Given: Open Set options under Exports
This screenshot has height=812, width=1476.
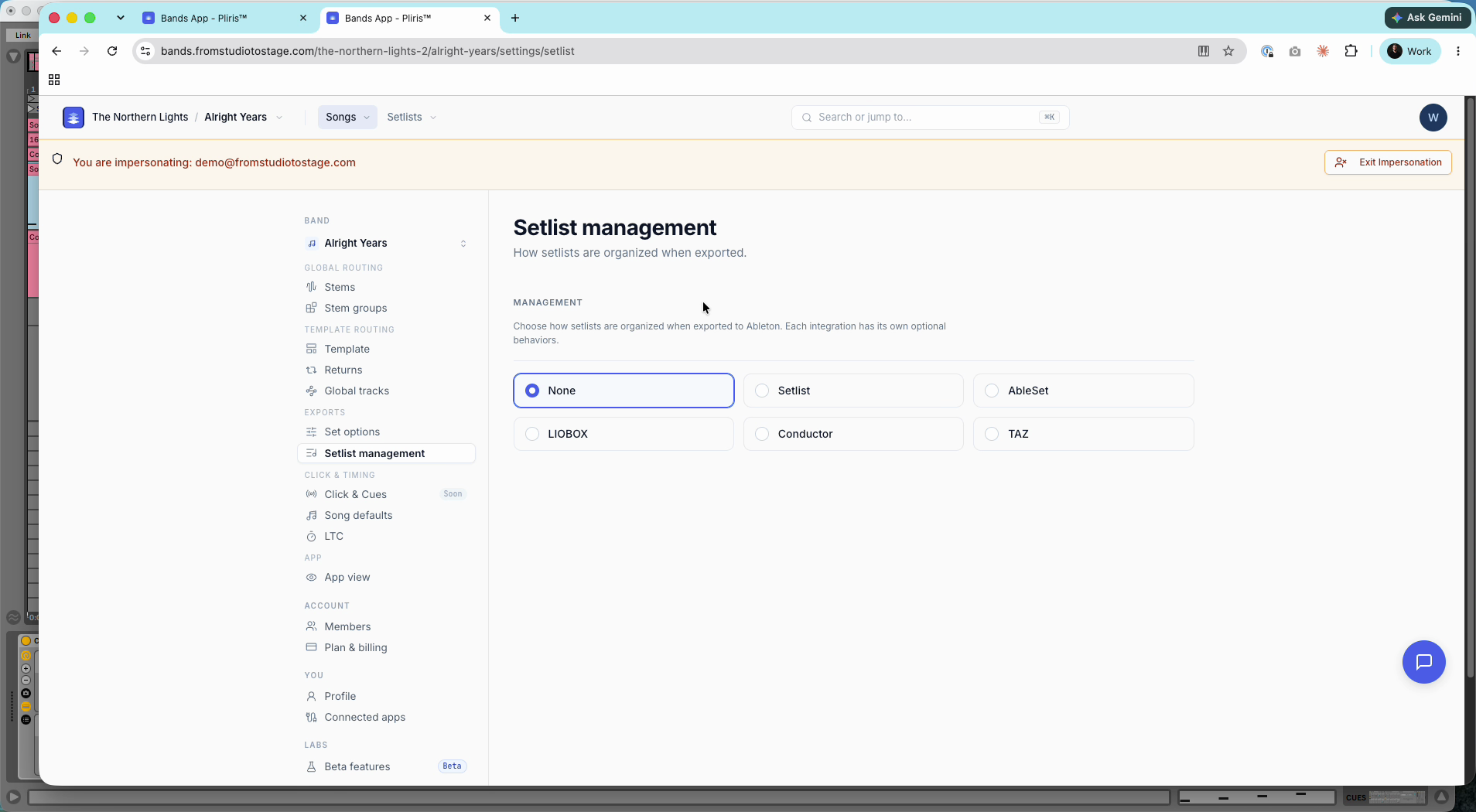Looking at the screenshot, I should 386,432.
